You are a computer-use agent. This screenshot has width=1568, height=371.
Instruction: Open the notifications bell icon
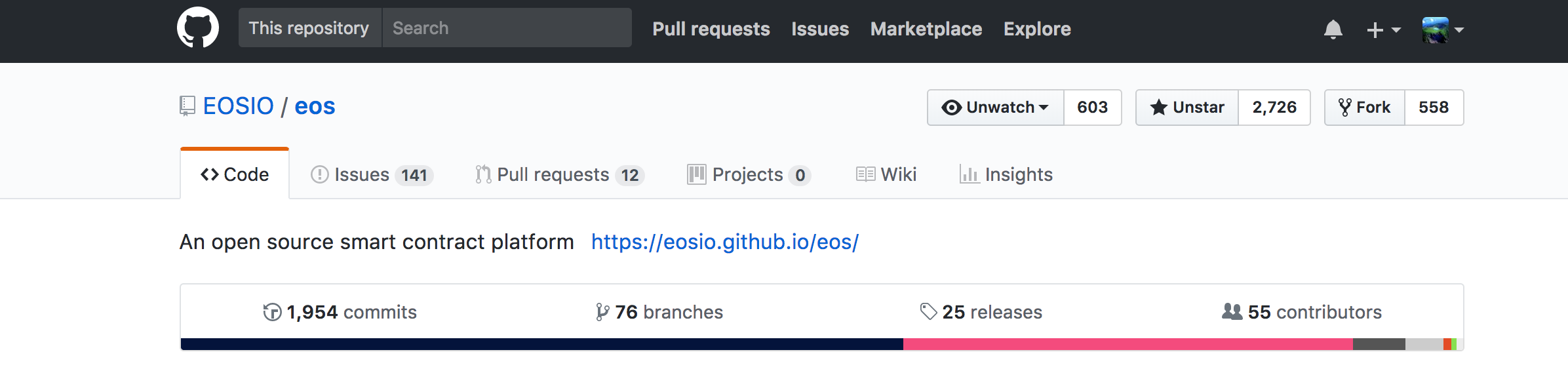click(1333, 29)
